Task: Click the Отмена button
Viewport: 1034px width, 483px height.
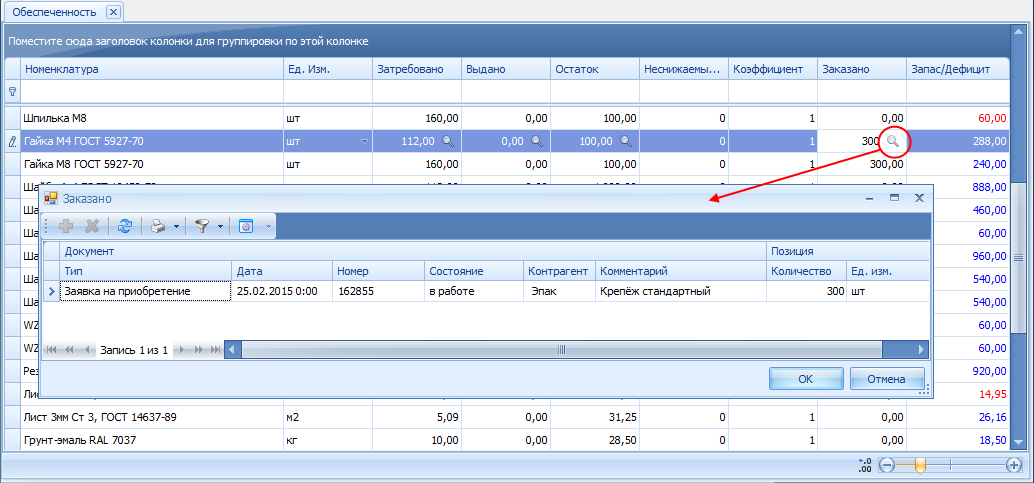Action: pos(886,379)
